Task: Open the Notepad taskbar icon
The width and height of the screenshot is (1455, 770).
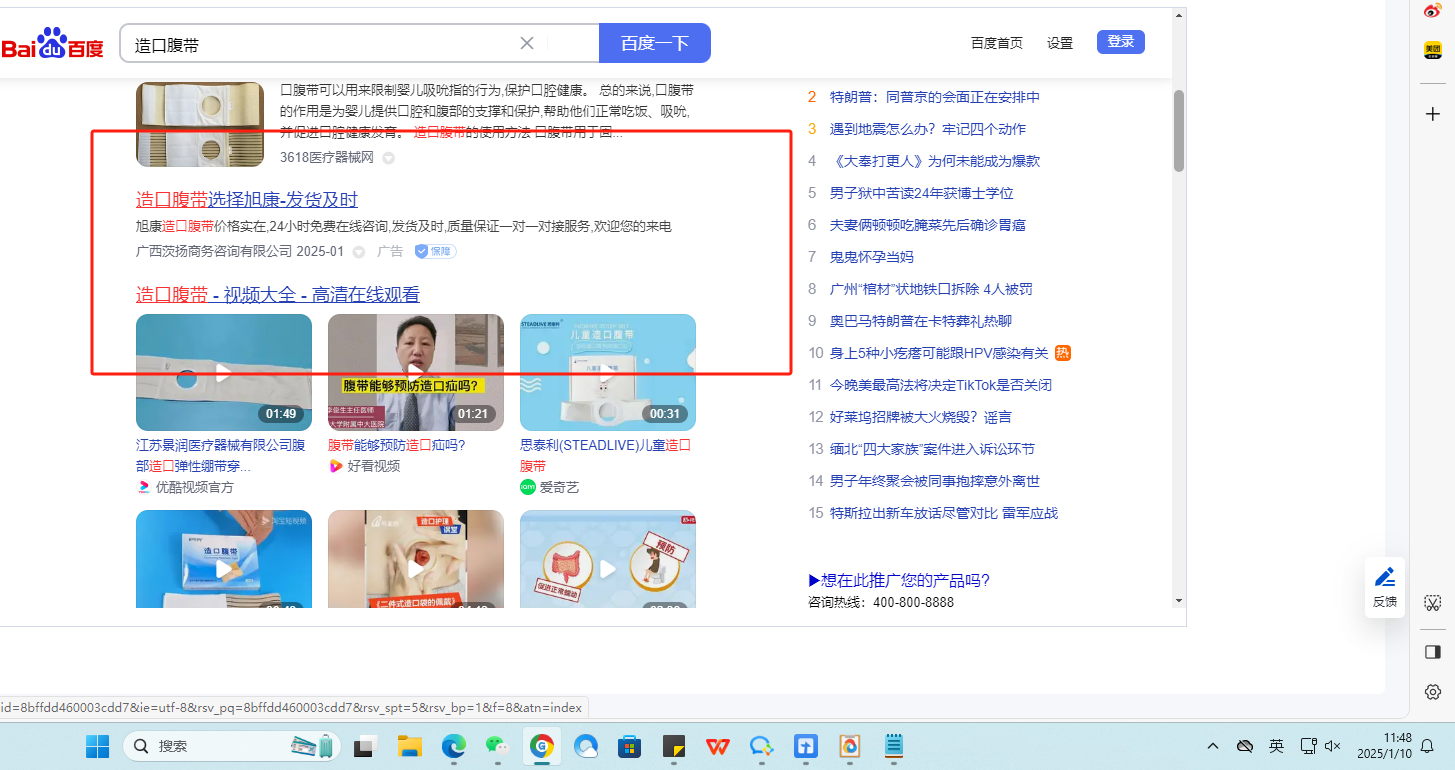Action: pyautogui.click(x=893, y=746)
